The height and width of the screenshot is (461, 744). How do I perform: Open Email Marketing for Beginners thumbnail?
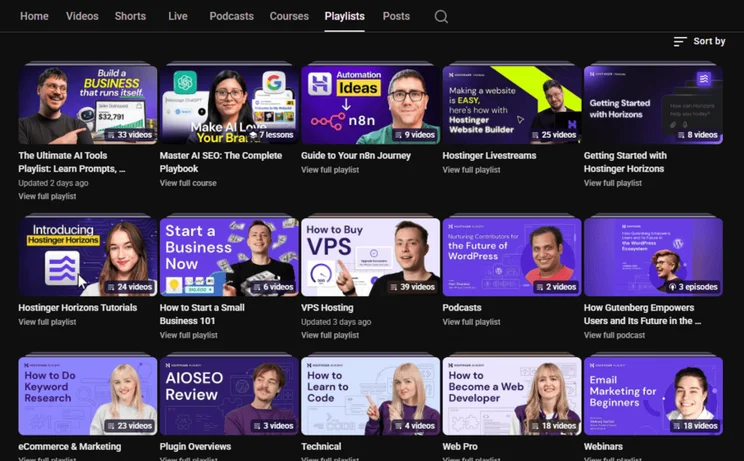[x=653, y=396]
